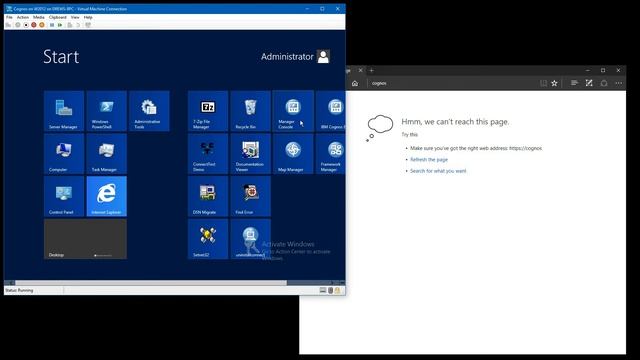Click the Edge Home button

pos(355,83)
